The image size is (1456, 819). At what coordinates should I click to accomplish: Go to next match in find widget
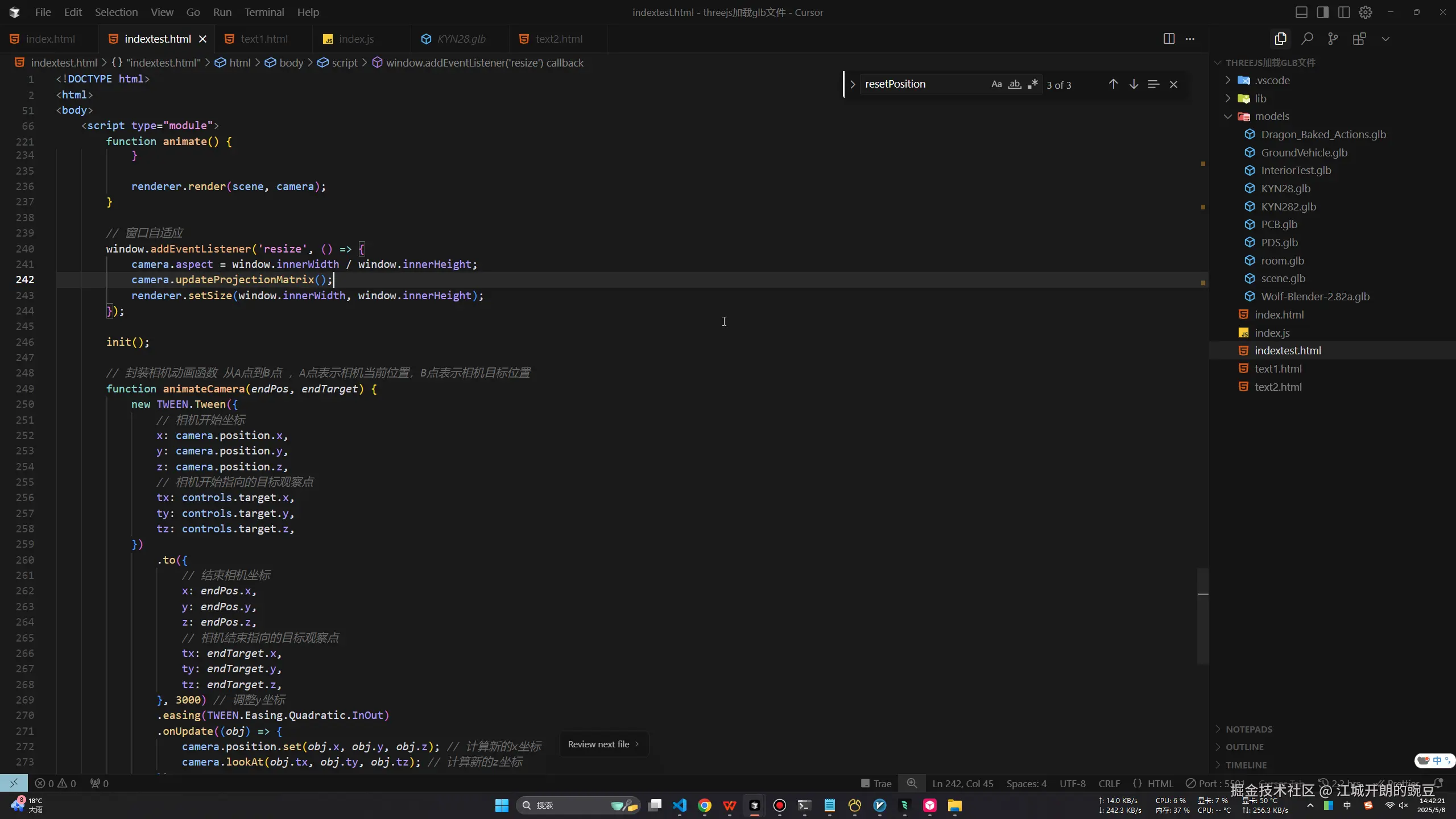(x=1134, y=84)
